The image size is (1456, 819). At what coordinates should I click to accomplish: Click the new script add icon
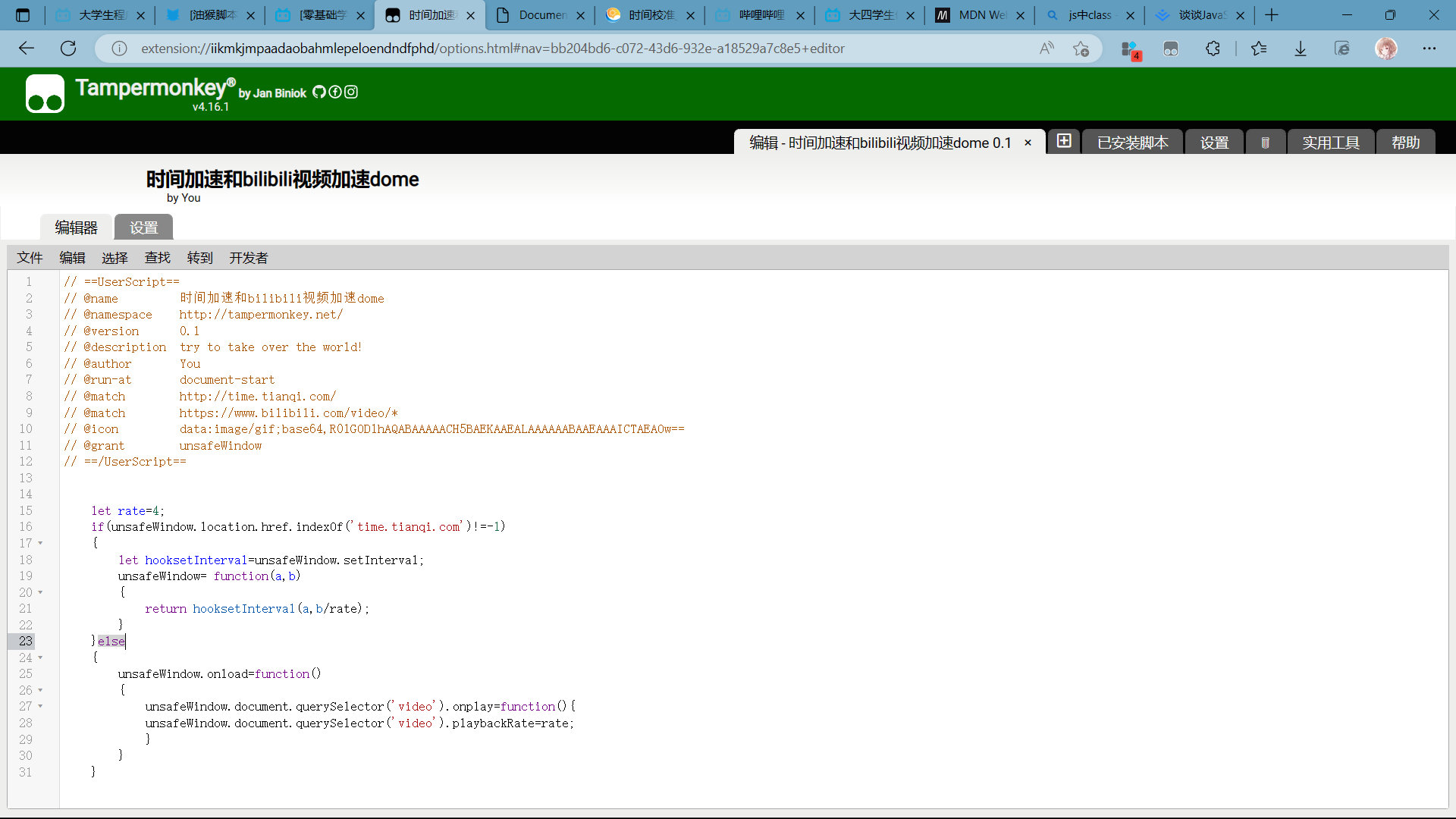1063,141
